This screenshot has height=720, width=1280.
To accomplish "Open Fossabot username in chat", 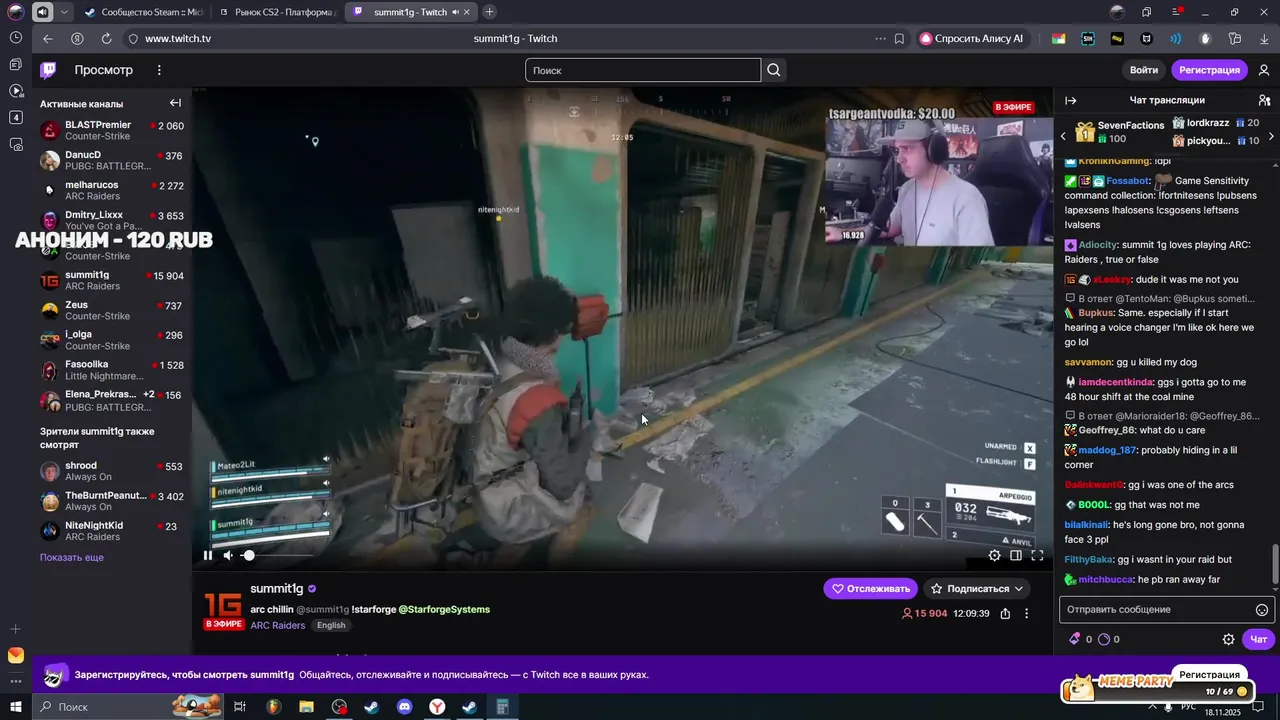I will [x=1128, y=181].
